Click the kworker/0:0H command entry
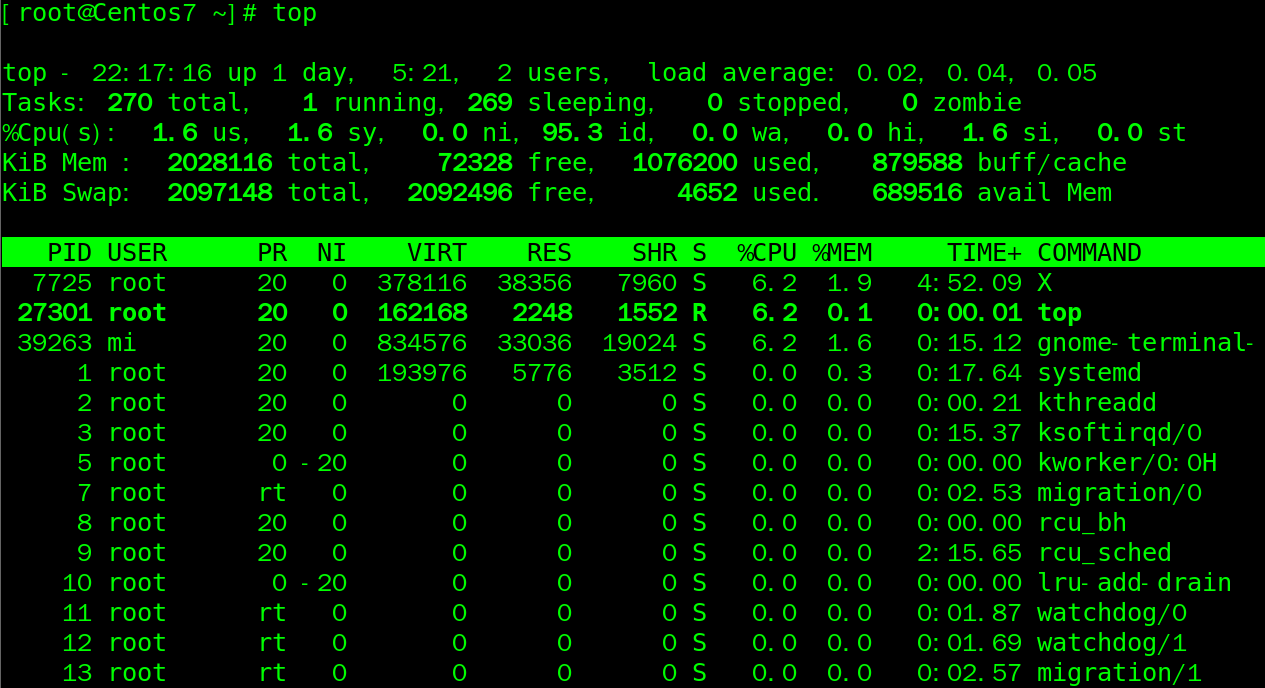 coord(1127,463)
